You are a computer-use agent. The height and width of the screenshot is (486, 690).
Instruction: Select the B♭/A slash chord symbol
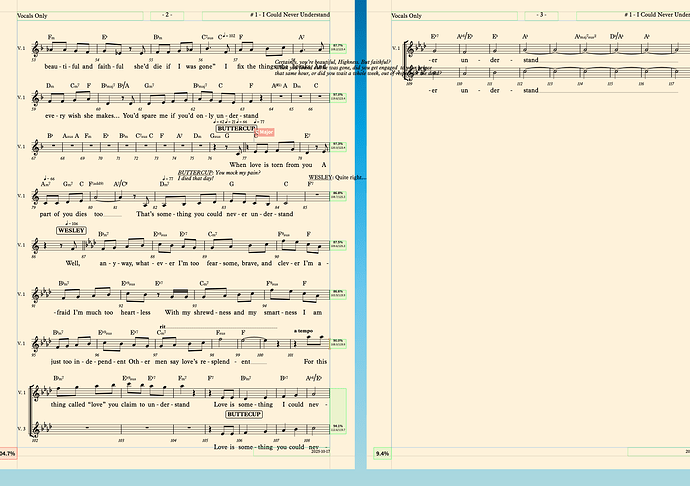pyautogui.click(x=123, y=85)
